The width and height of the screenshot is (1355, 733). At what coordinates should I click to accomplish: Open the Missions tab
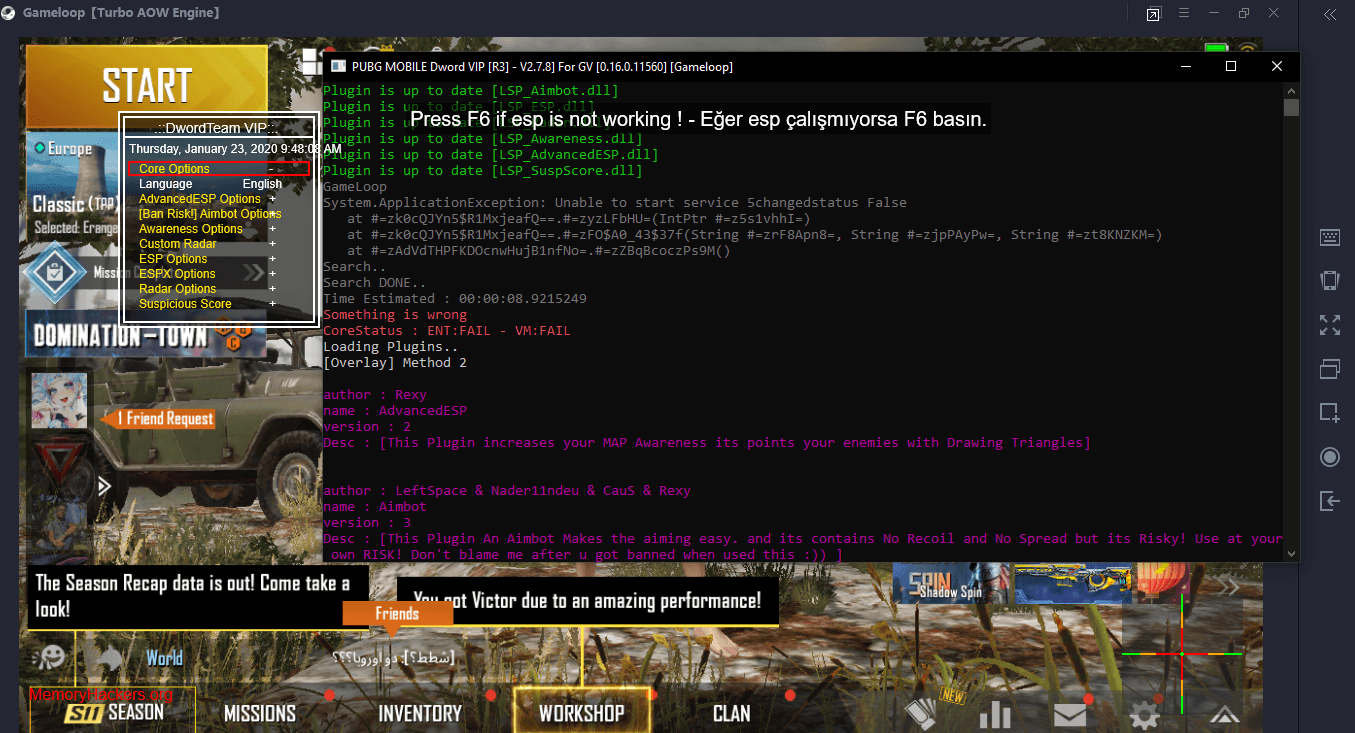point(260,713)
